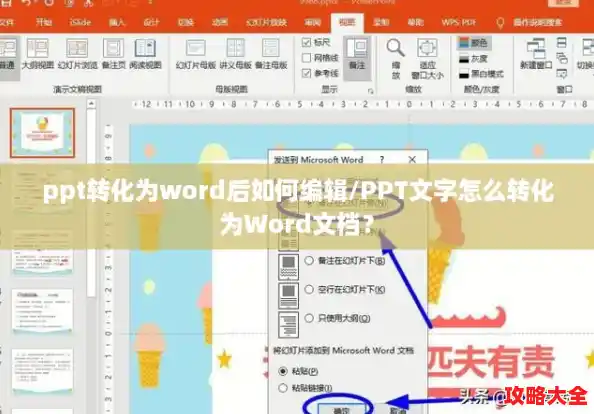
Task: Click Fit to Window (适应窗口大小)
Action: click(x=427, y=59)
